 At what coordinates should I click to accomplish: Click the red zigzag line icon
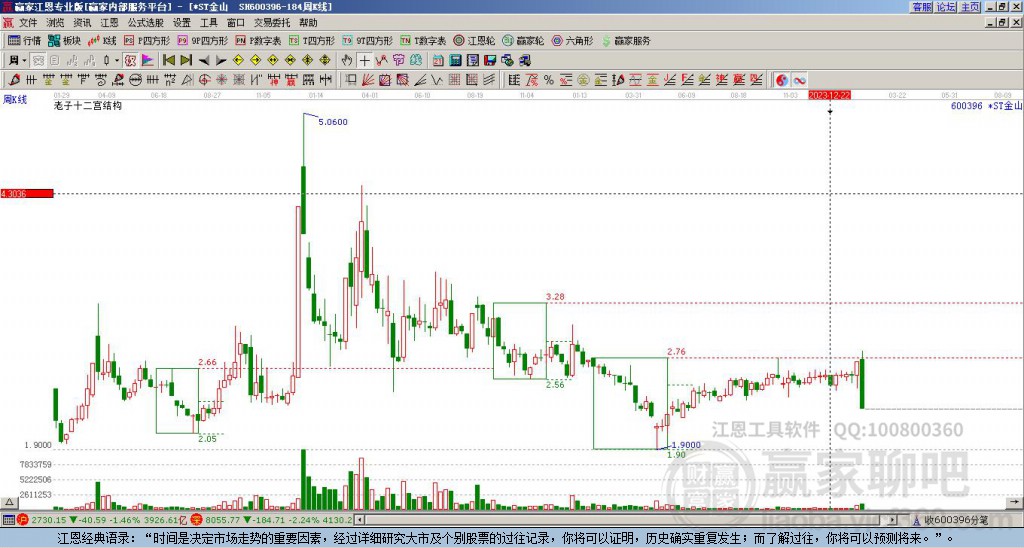(x=381, y=61)
